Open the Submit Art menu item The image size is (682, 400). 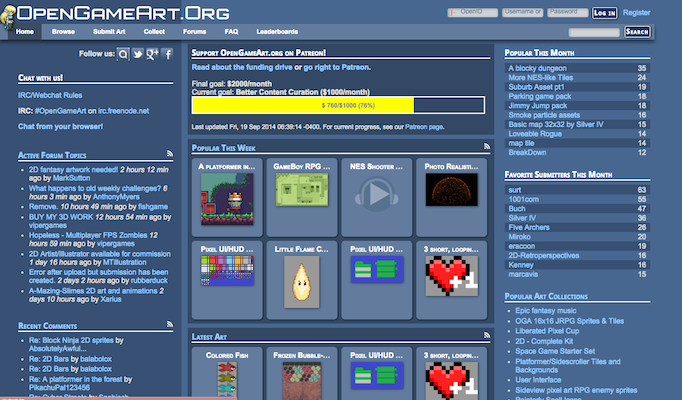pos(109,32)
